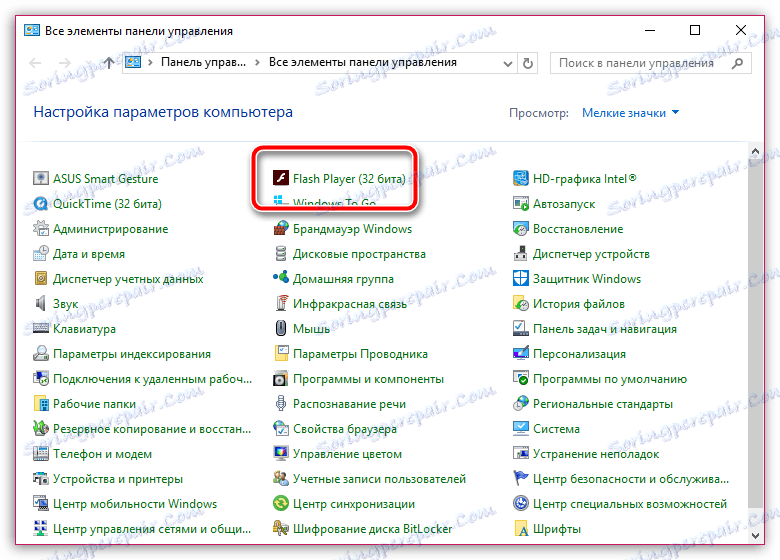The width and height of the screenshot is (780, 560).
Task: Click the scrollbar down arrow
Action: [755, 536]
